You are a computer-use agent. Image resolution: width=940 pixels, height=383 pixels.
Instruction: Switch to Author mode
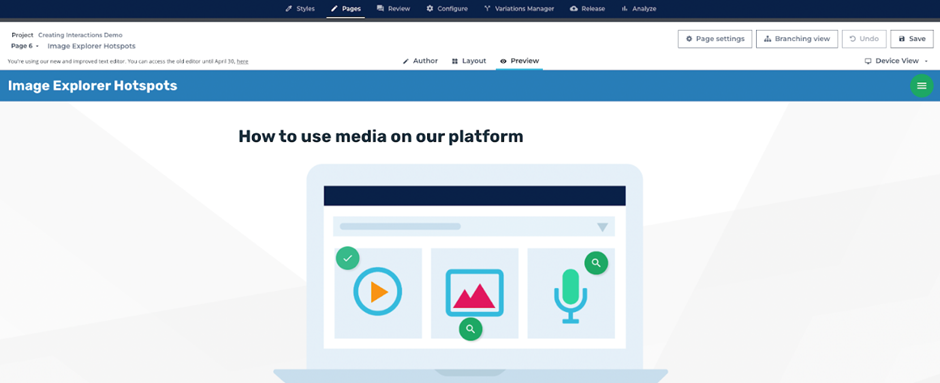420,61
